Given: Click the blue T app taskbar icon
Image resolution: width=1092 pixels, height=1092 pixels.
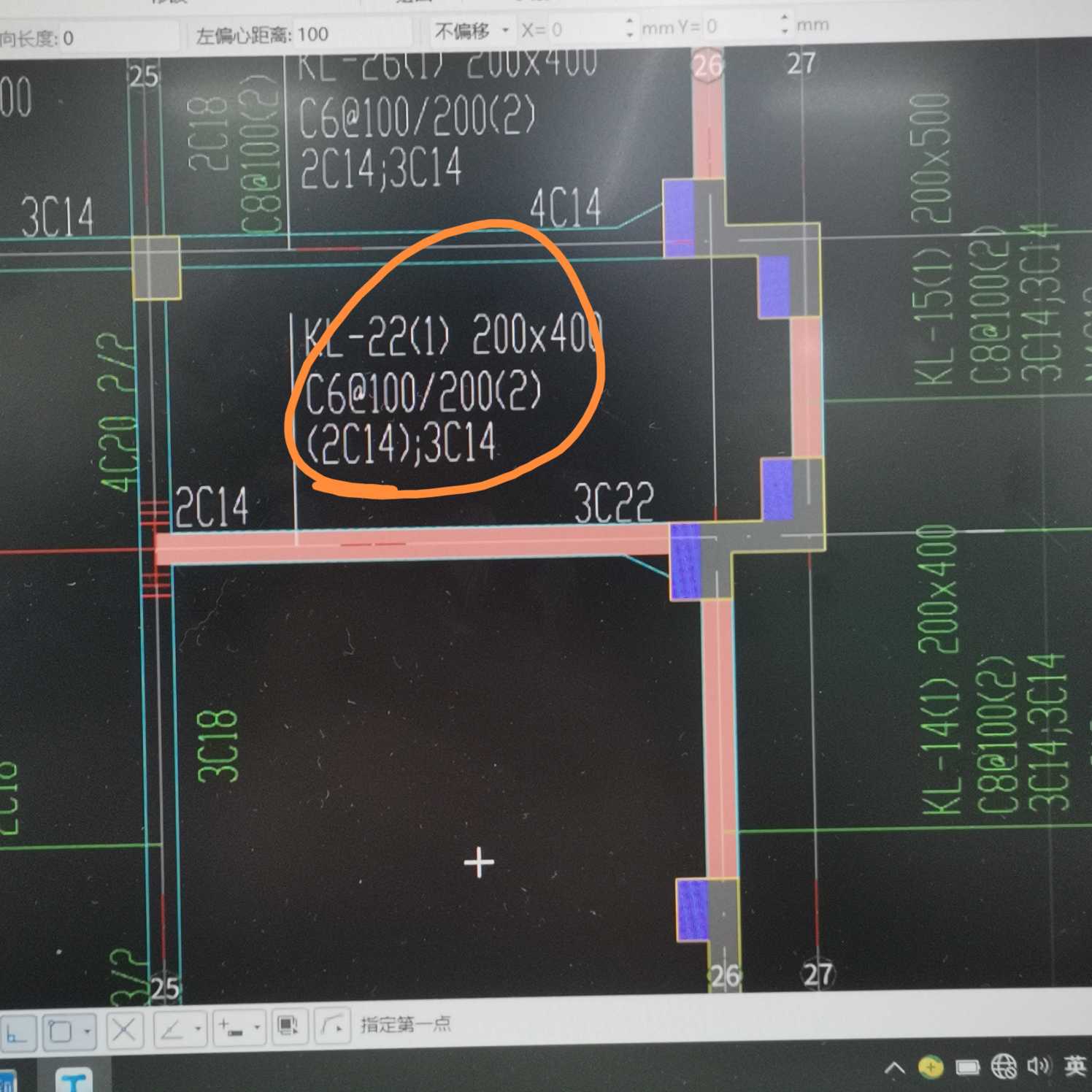Looking at the screenshot, I should pos(76,1080).
